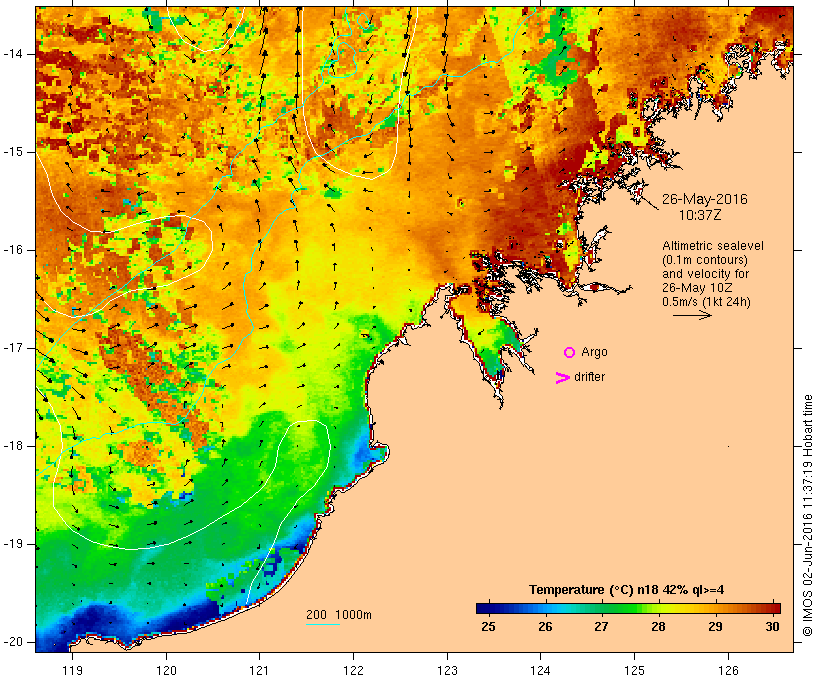Click the magenta Argo circle legend symbol
Image resolution: width=820 pixels, height=680 pixels.
(x=569, y=353)
